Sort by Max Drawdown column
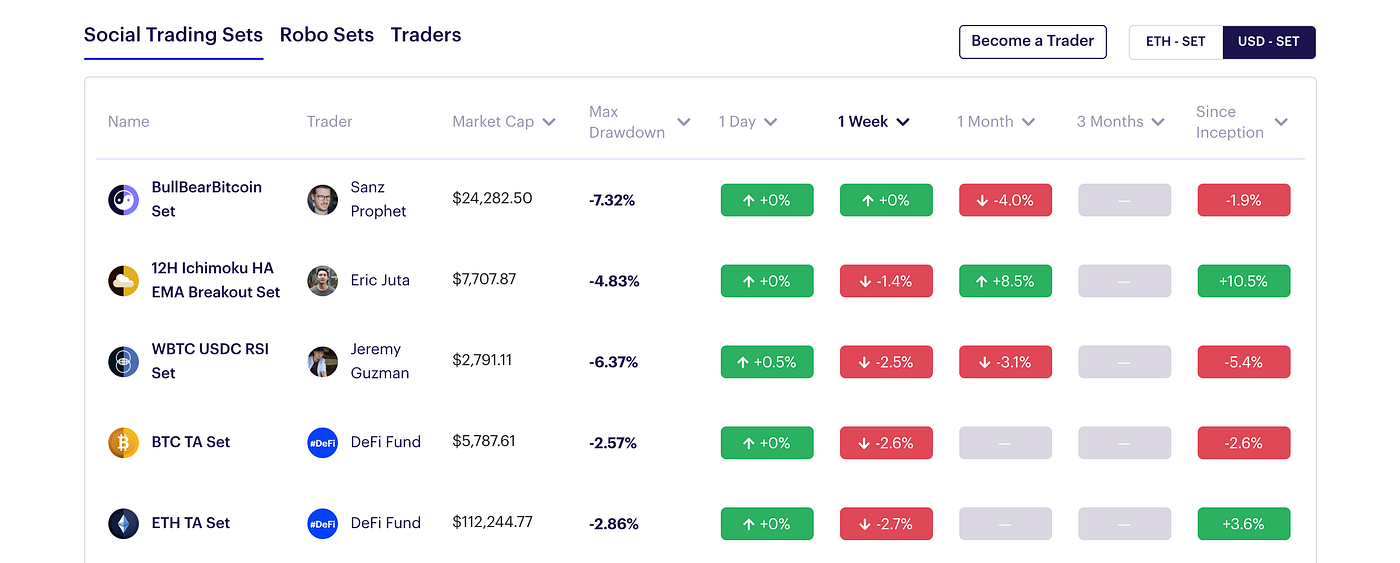 point(639,122)
